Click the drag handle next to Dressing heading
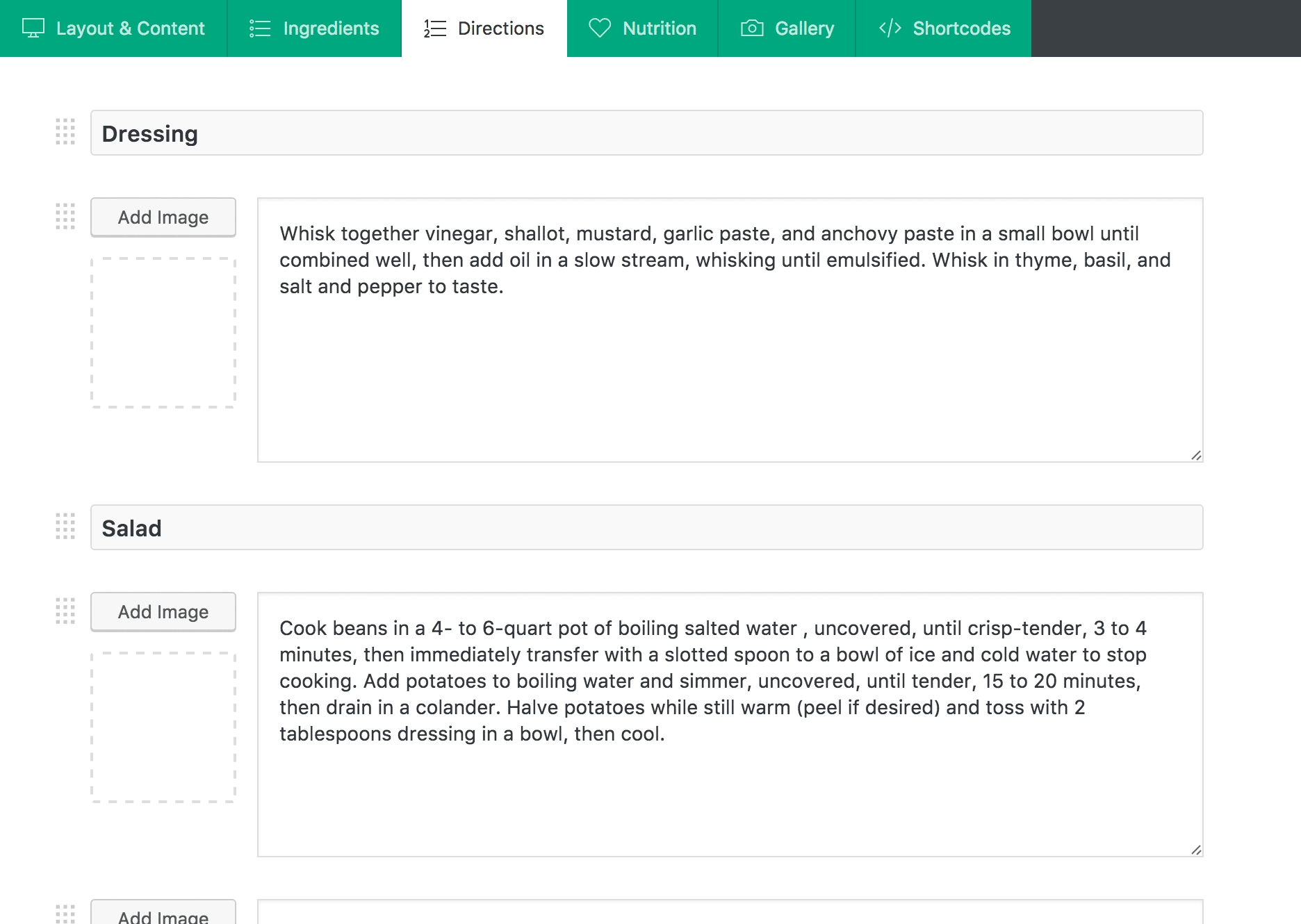The width and height of the screenshot is (1301, 924). (x=65, y=132)
